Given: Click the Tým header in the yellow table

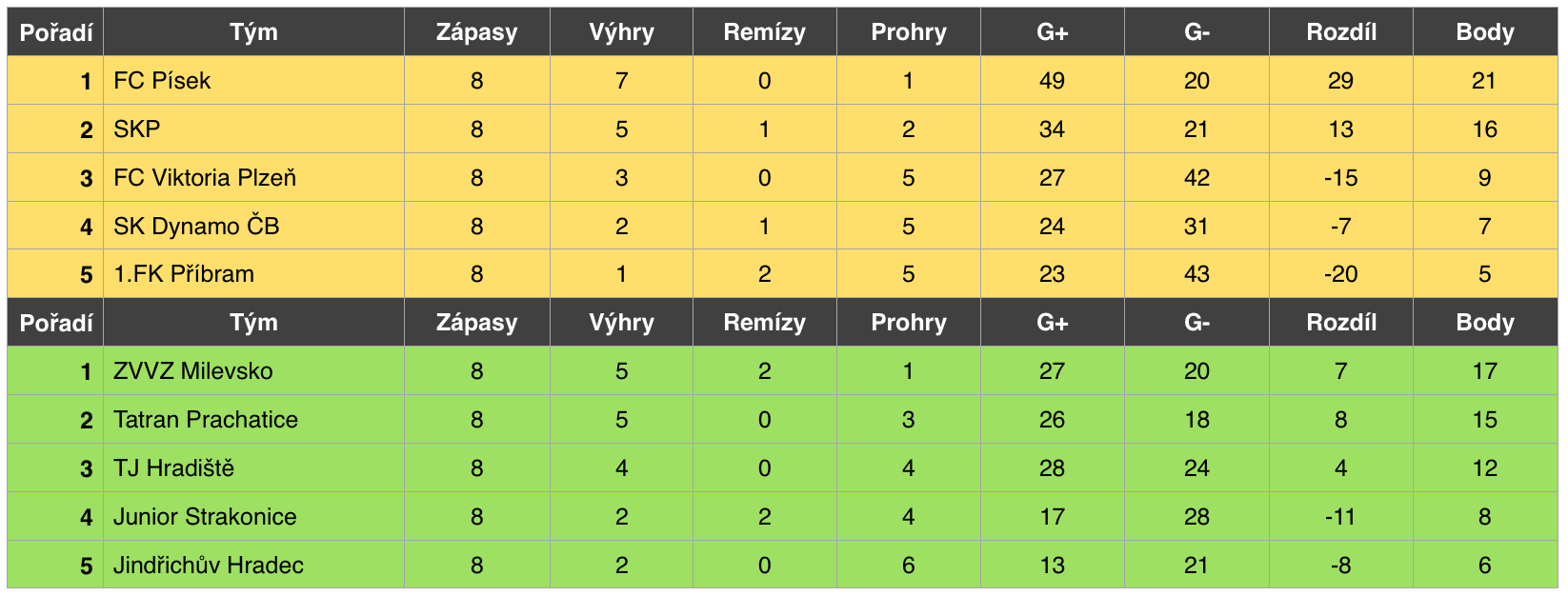Looking at the screenshot, I should click(253, 32).
